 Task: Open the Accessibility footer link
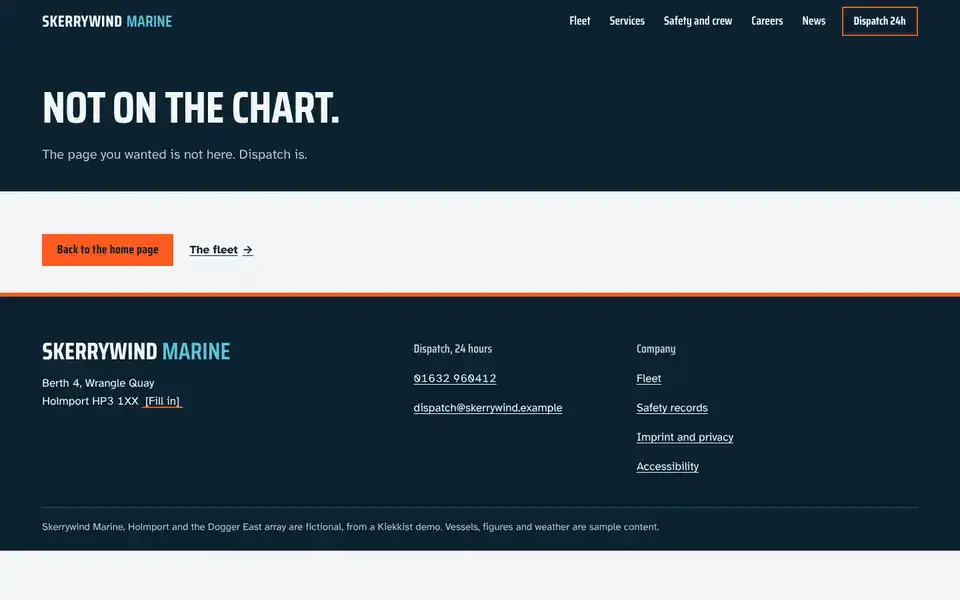(x=667, y=467)
